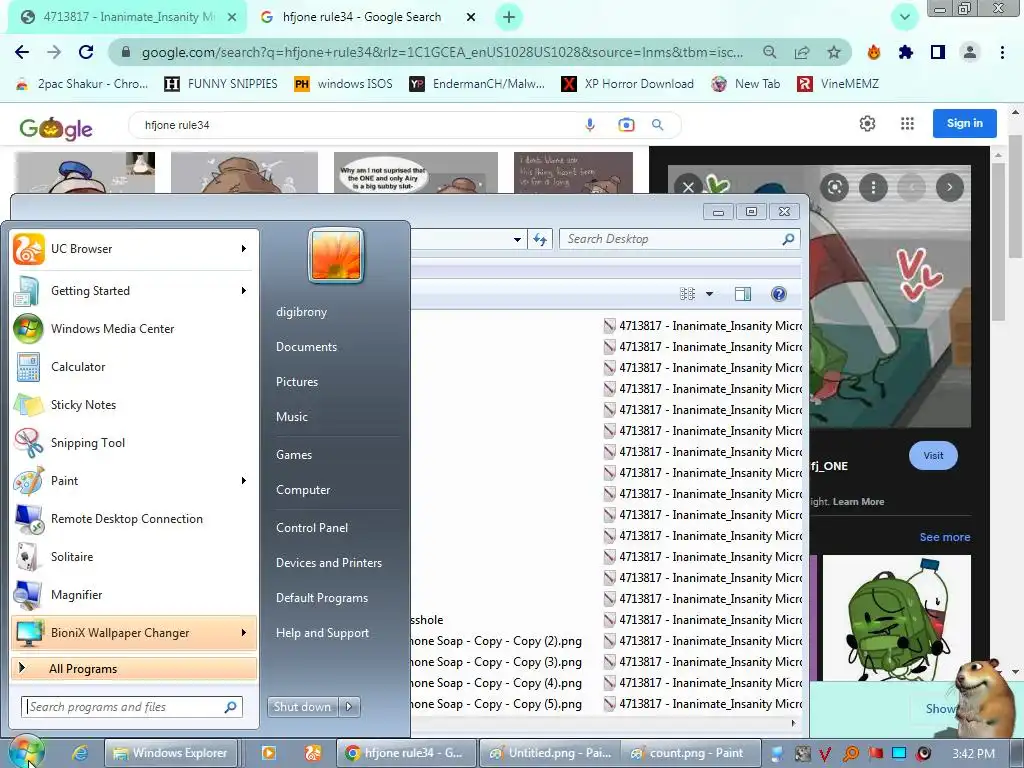
Task: Click the user account picture
Action: 336,255
